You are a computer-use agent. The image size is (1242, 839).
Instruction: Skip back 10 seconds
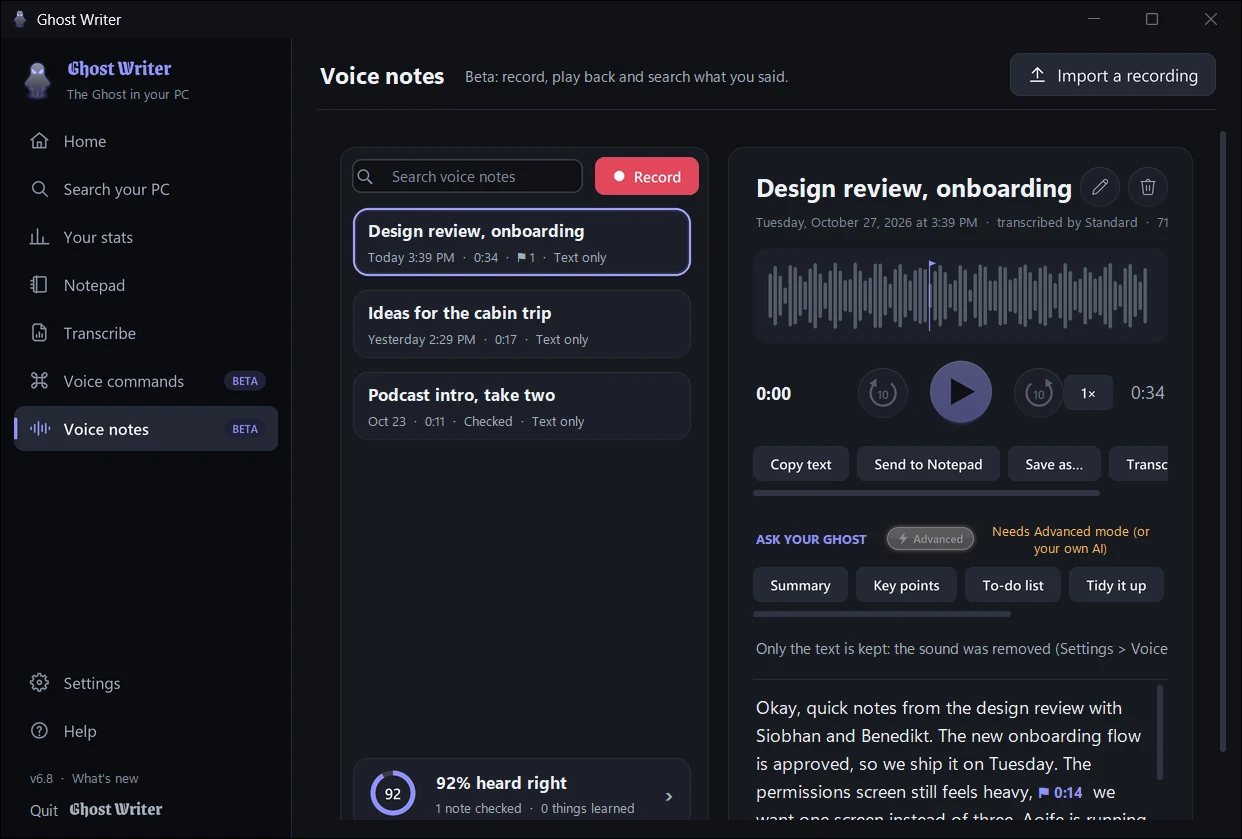[883, 393]
